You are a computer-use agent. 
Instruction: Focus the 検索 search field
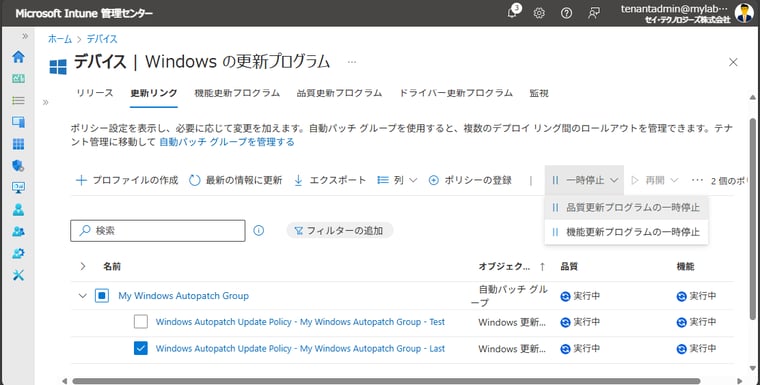coord(158,231)
